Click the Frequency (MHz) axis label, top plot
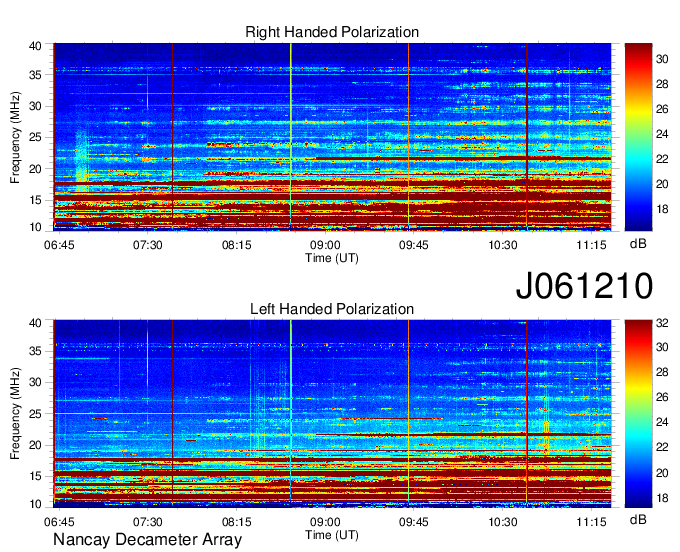The width and height of the screenshot is (680, 552). (15, 137)
